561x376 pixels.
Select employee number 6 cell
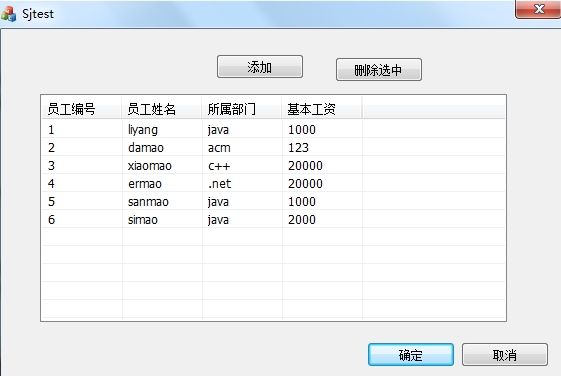click(82, 219)
